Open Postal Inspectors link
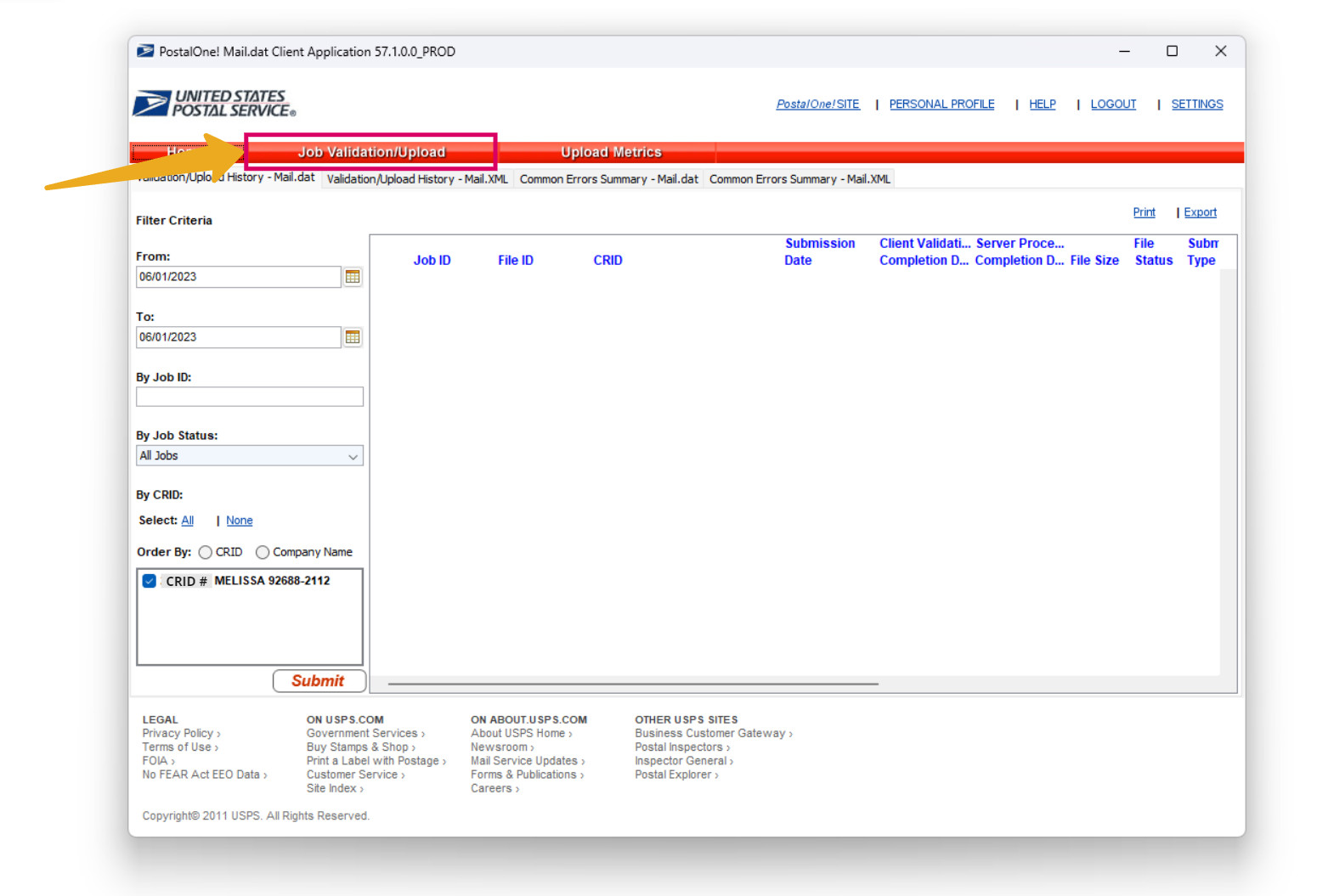 pyautogui.click(x=681, y=747)
